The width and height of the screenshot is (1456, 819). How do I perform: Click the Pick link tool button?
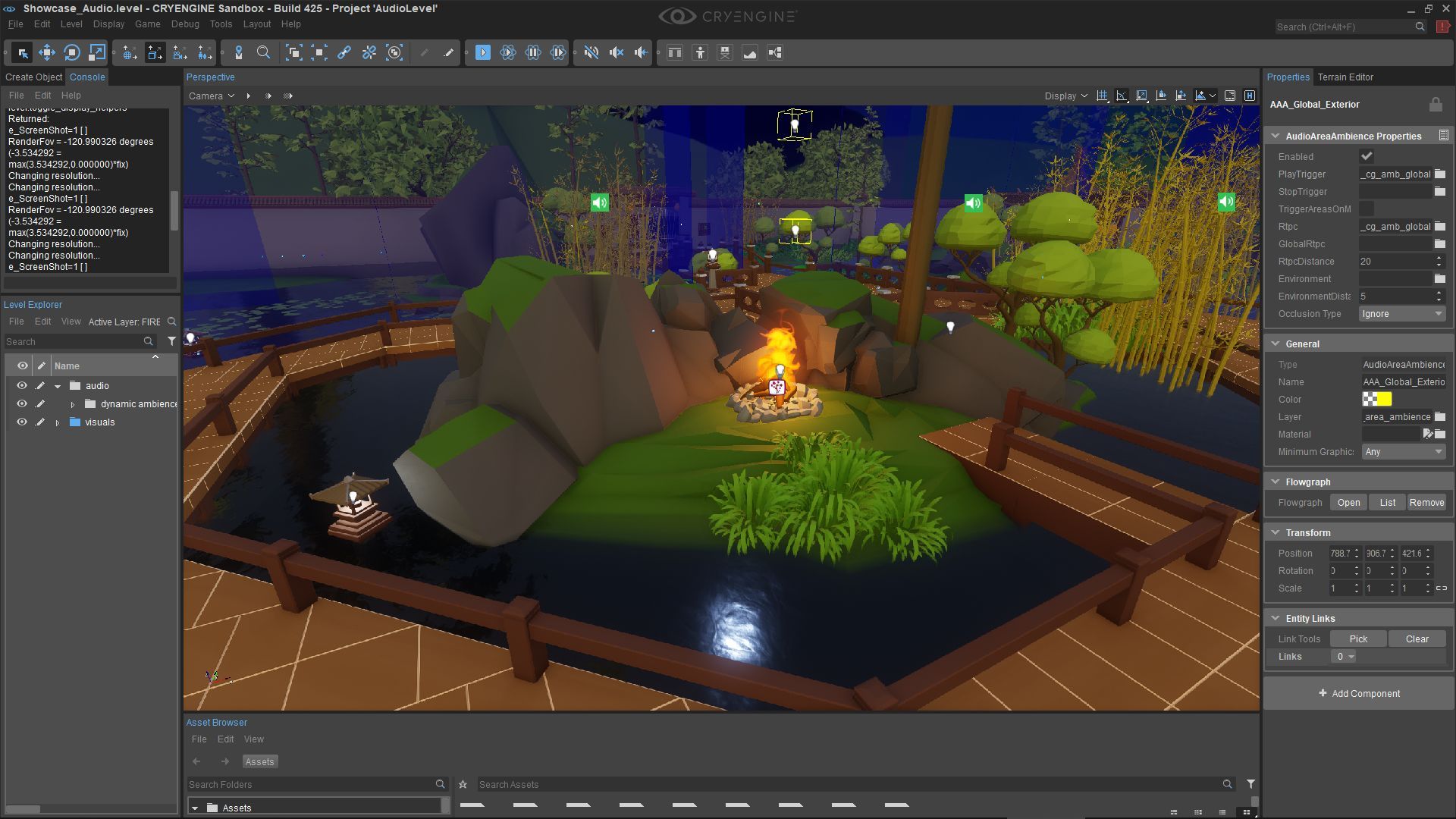pos(1358,639)
